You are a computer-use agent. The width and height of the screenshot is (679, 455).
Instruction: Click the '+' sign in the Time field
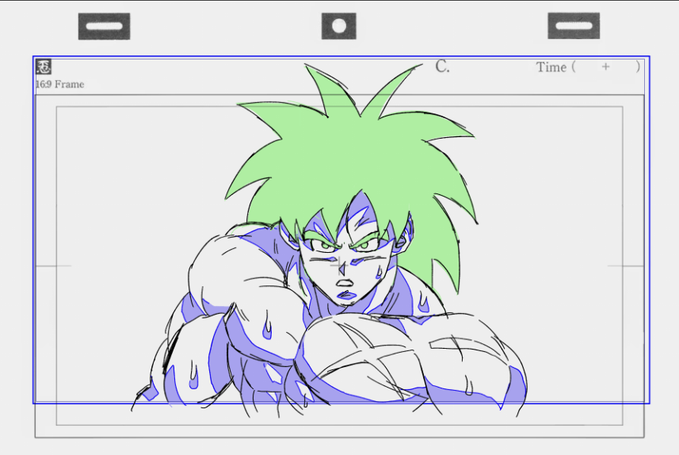(606, 67)
